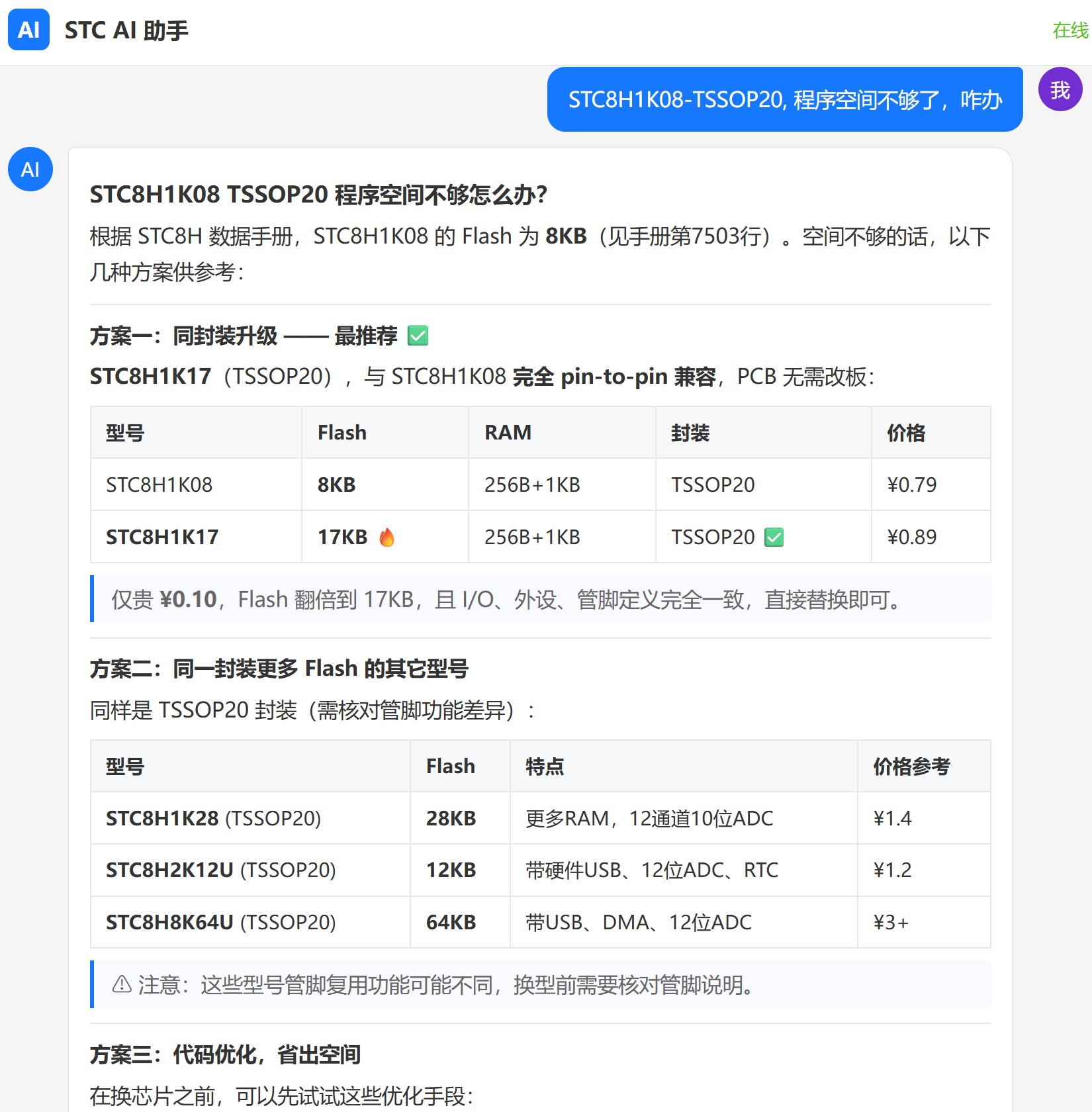Click the 带硬件USB、12位ADC、RTC cell
This screenshot has height=1112, width=1092.
[x=684, y=870]
